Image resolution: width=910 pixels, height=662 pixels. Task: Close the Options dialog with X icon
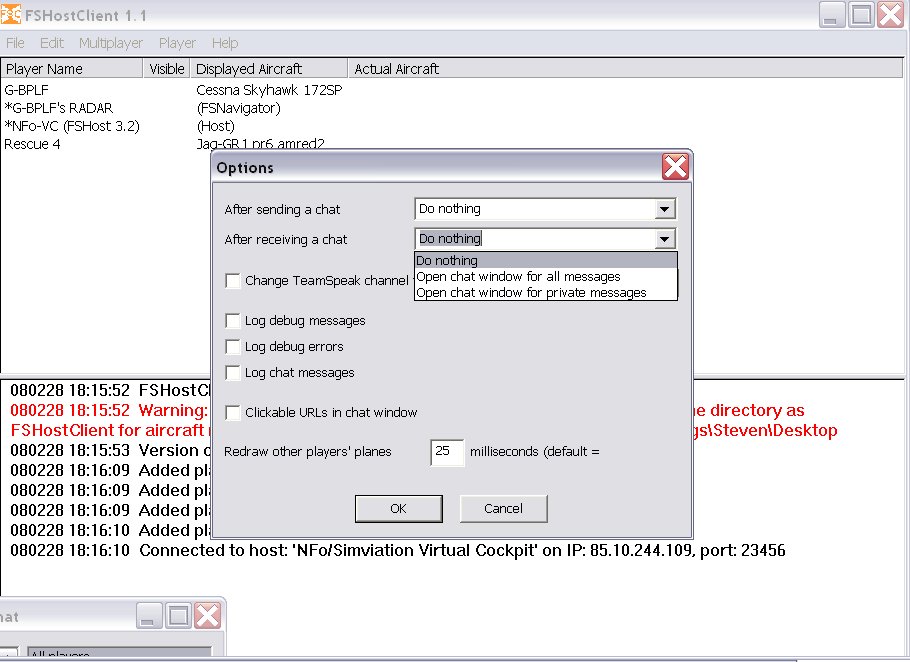click(x=675, y=167)
